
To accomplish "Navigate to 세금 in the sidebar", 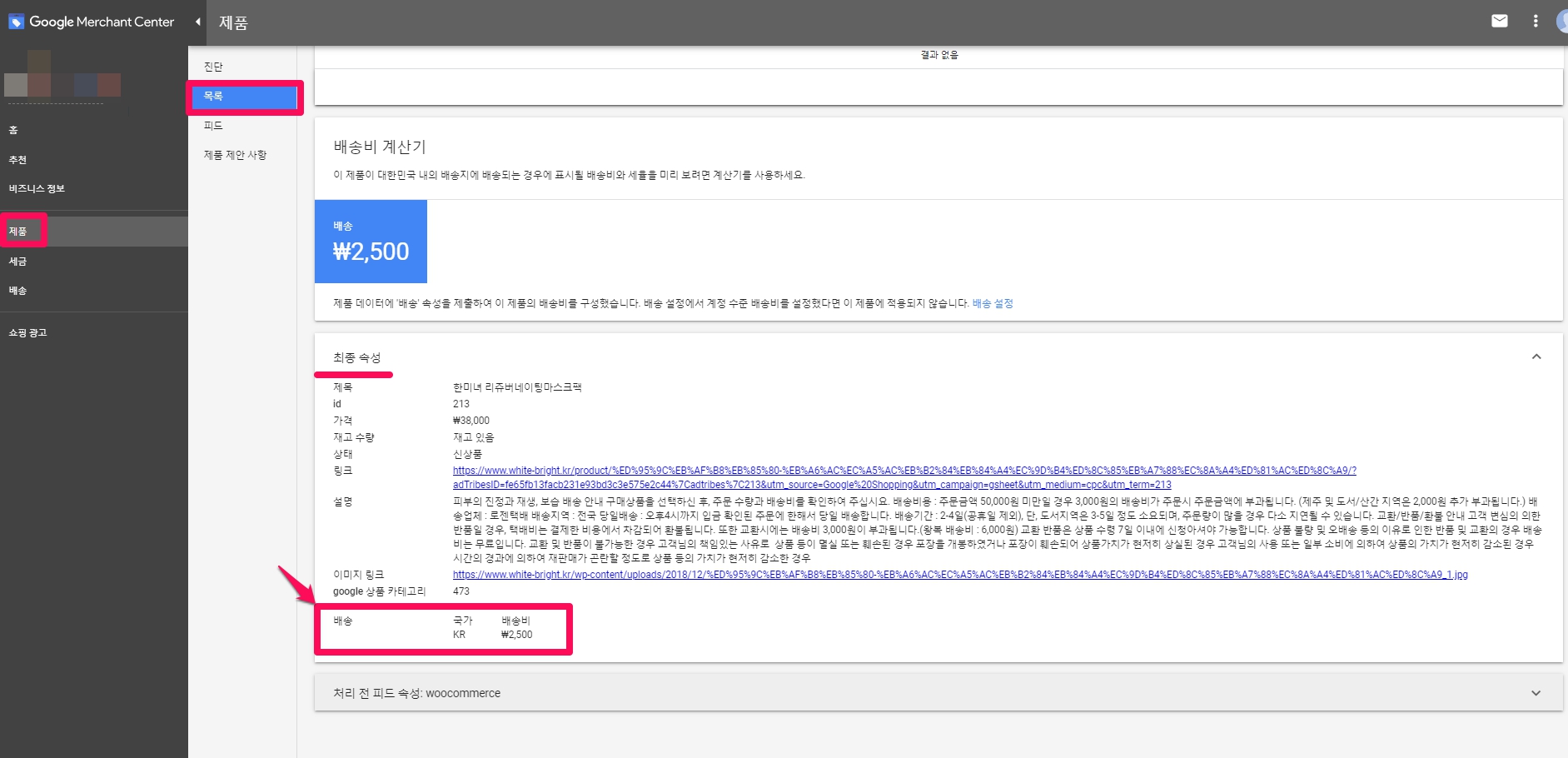I will click(17, 262).
